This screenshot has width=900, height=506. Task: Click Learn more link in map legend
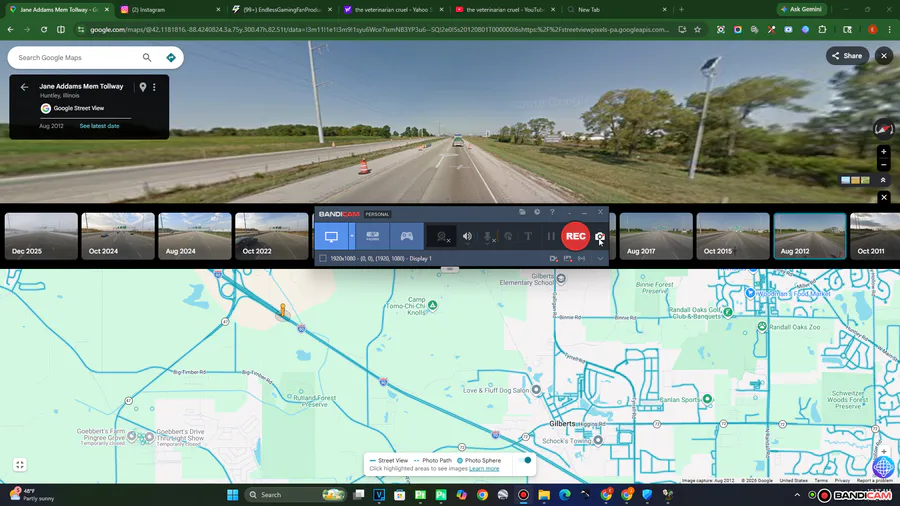484,469
